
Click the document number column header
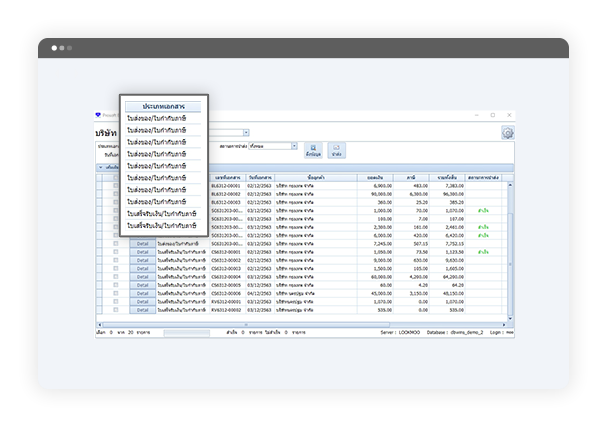228,177
